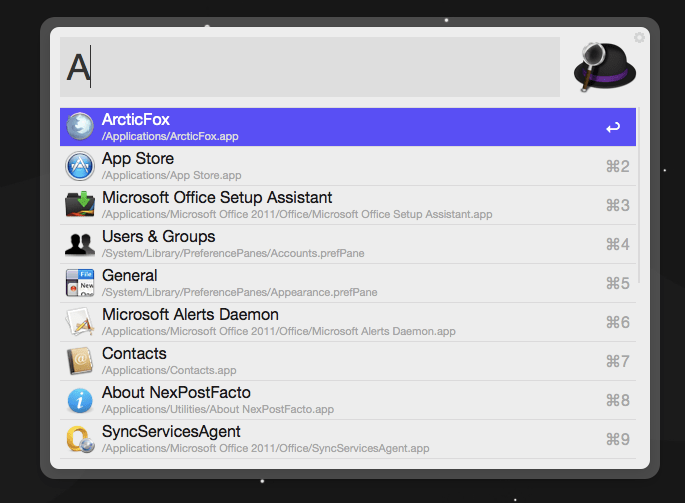Click the ⌘9 shortcut label for SyncServicesAgent

coord(617,439)
